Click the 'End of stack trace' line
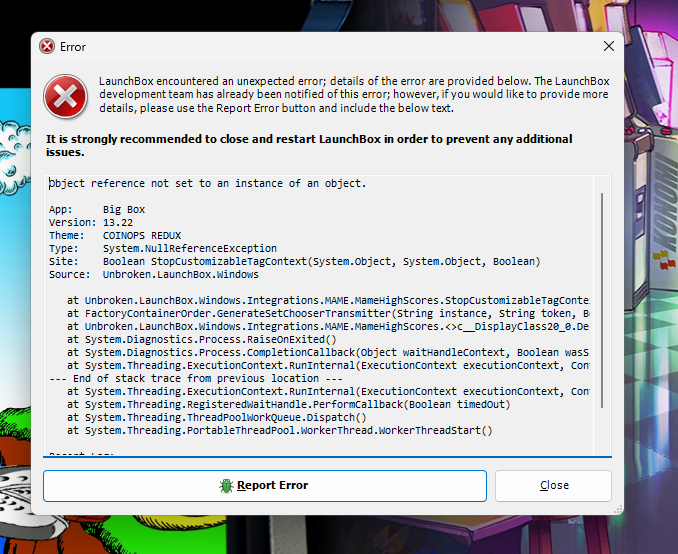The image size is (678, 554). point(195,378)
